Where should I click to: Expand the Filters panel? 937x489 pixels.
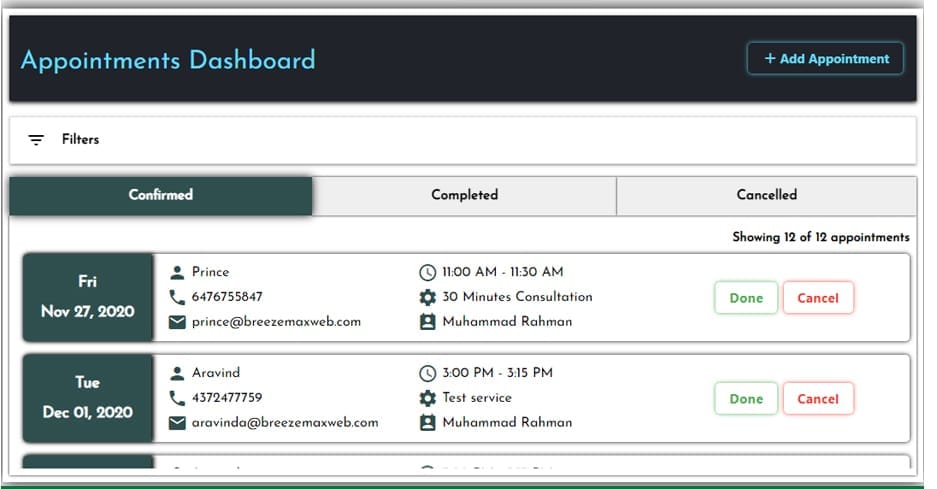click(80, 140)
